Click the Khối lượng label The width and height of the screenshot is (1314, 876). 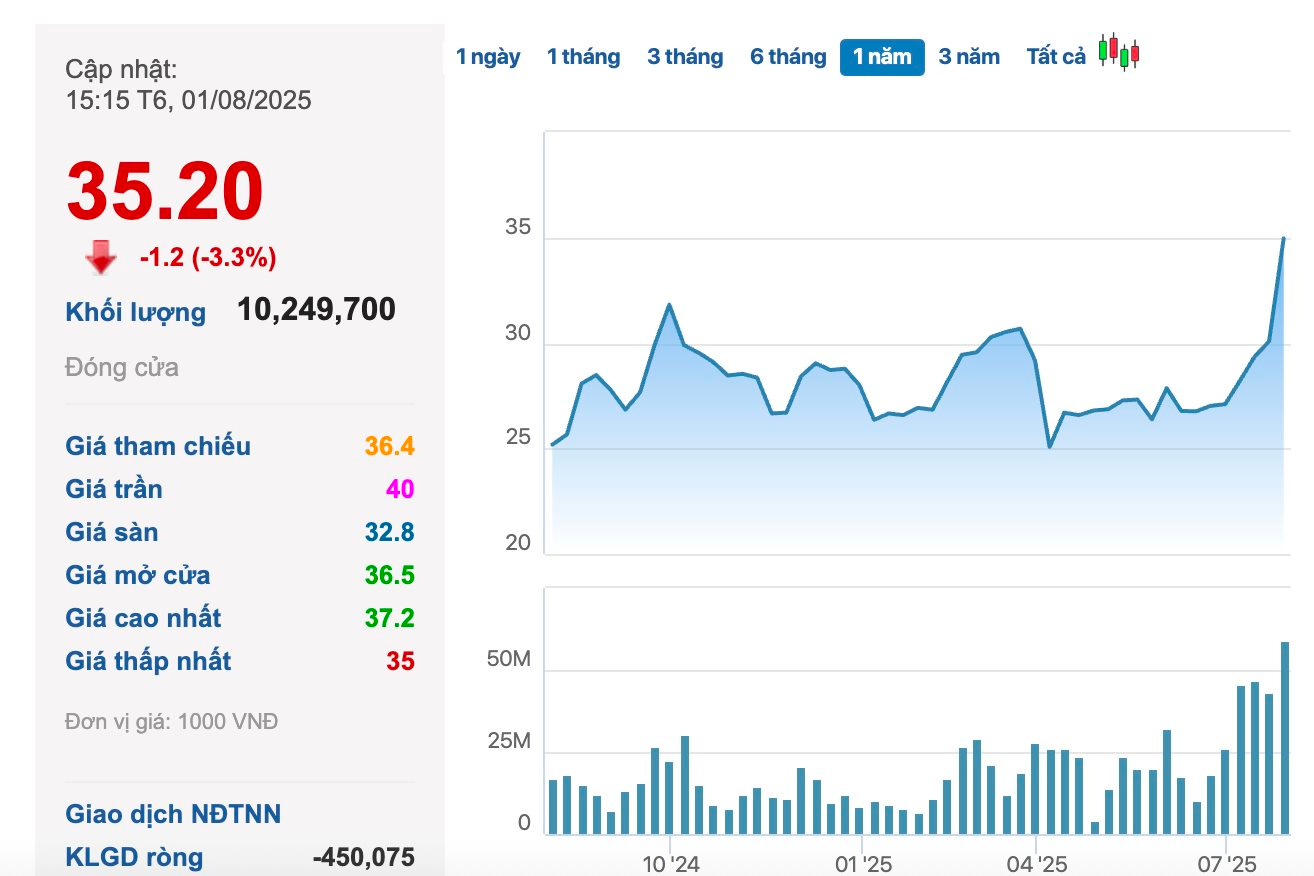(x=135, y=312)
